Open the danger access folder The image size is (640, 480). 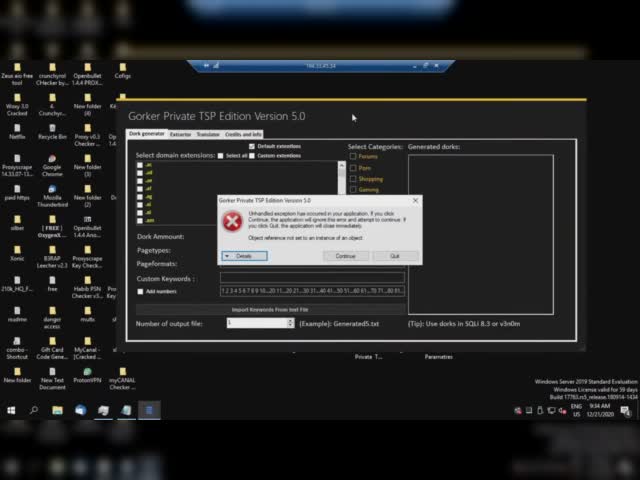pyautogui.click(x=52, y=318)
